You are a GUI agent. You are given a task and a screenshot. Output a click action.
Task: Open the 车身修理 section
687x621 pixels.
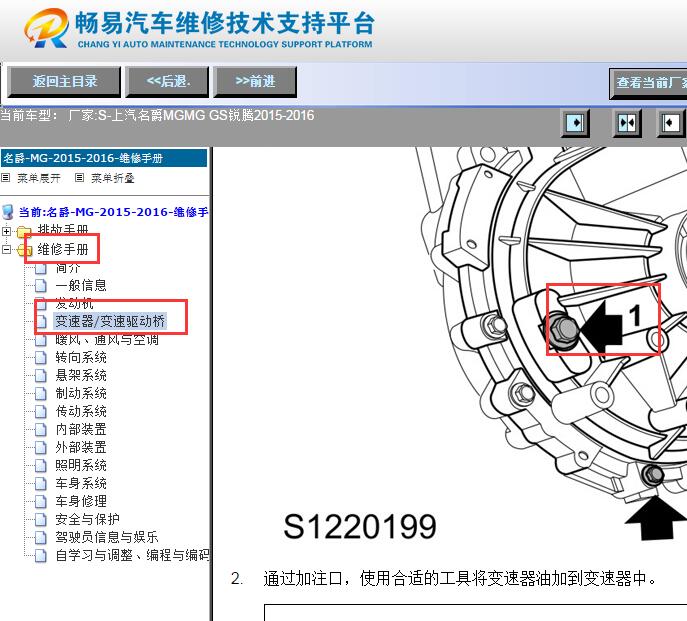point(81,501)
